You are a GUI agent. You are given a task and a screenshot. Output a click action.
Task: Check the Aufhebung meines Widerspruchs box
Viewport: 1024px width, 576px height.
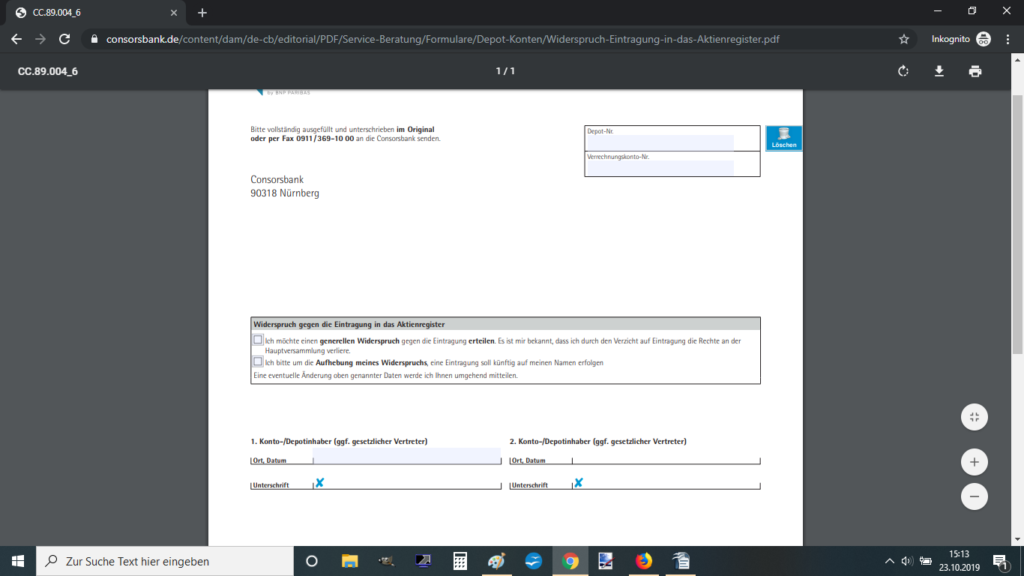coord(258,361)
